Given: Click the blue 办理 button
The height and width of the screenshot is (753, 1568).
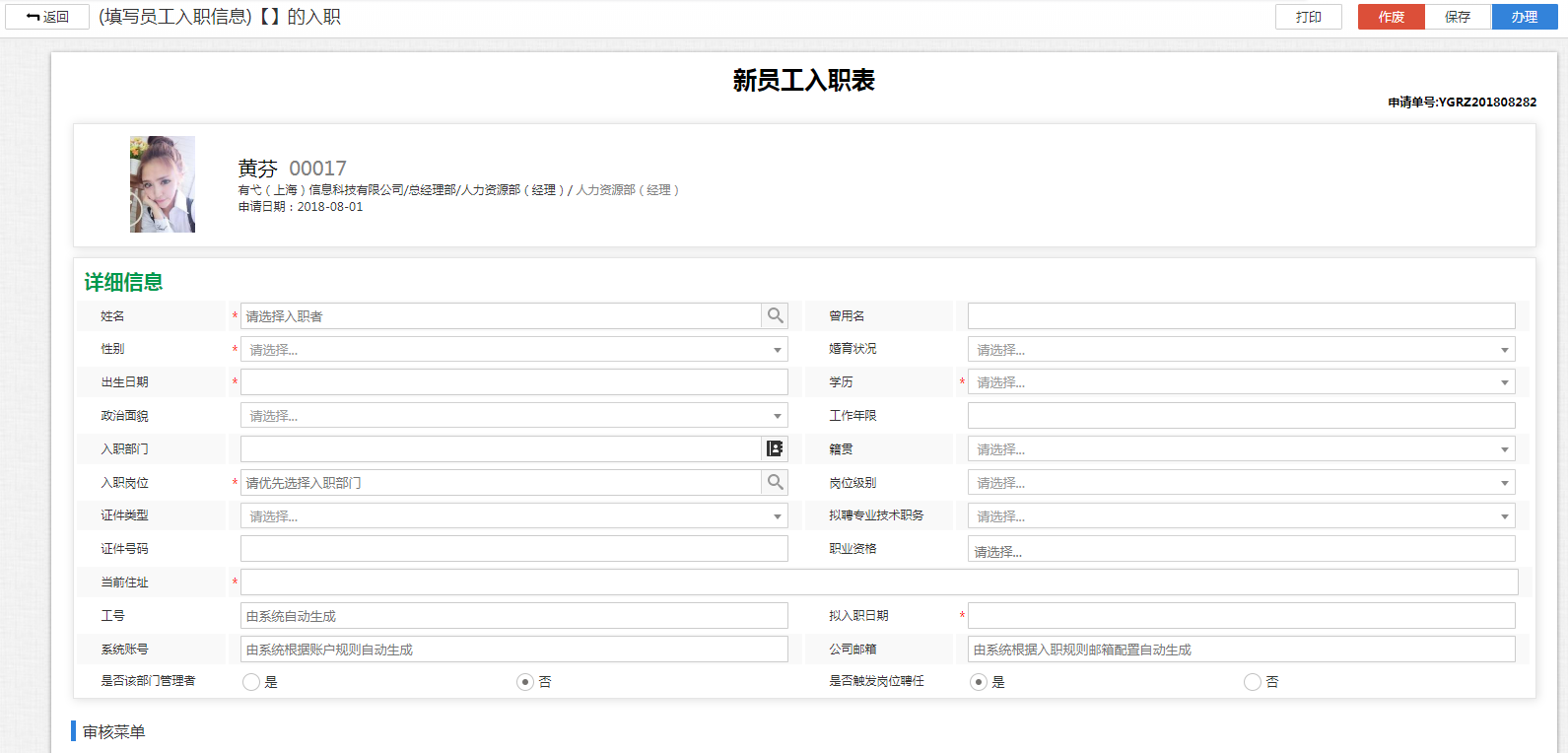Looking at the screenshot, I should [1524, 17].
